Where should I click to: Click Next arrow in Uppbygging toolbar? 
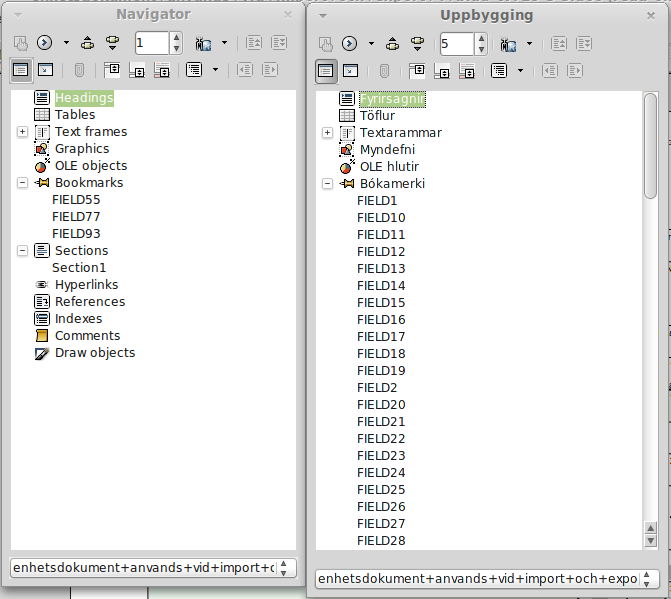click(416, 43)
